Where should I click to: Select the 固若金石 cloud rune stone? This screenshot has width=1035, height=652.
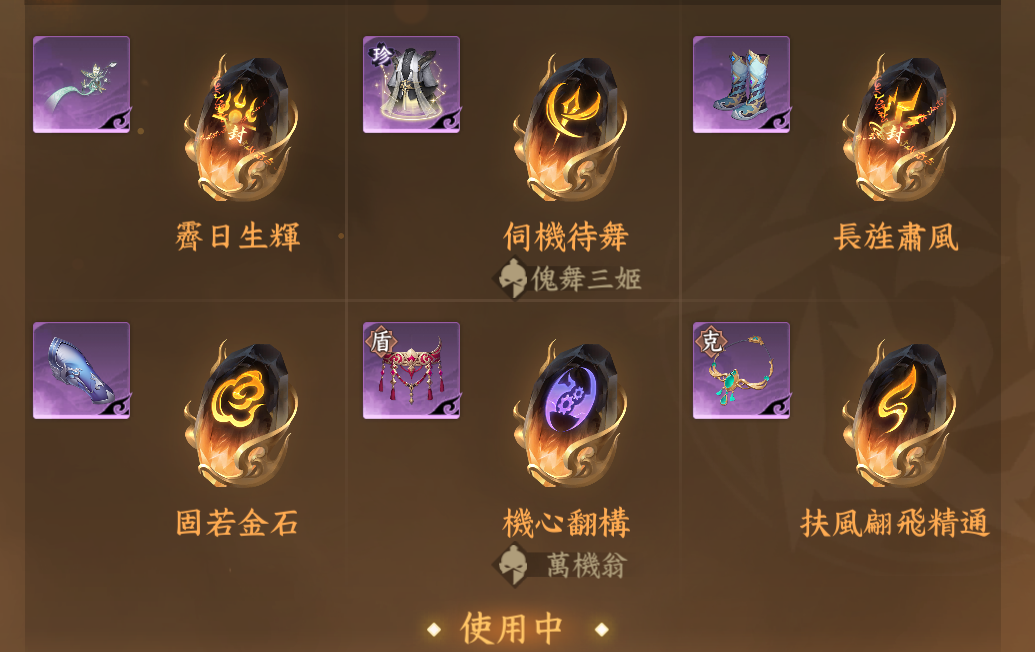[240, 414]
